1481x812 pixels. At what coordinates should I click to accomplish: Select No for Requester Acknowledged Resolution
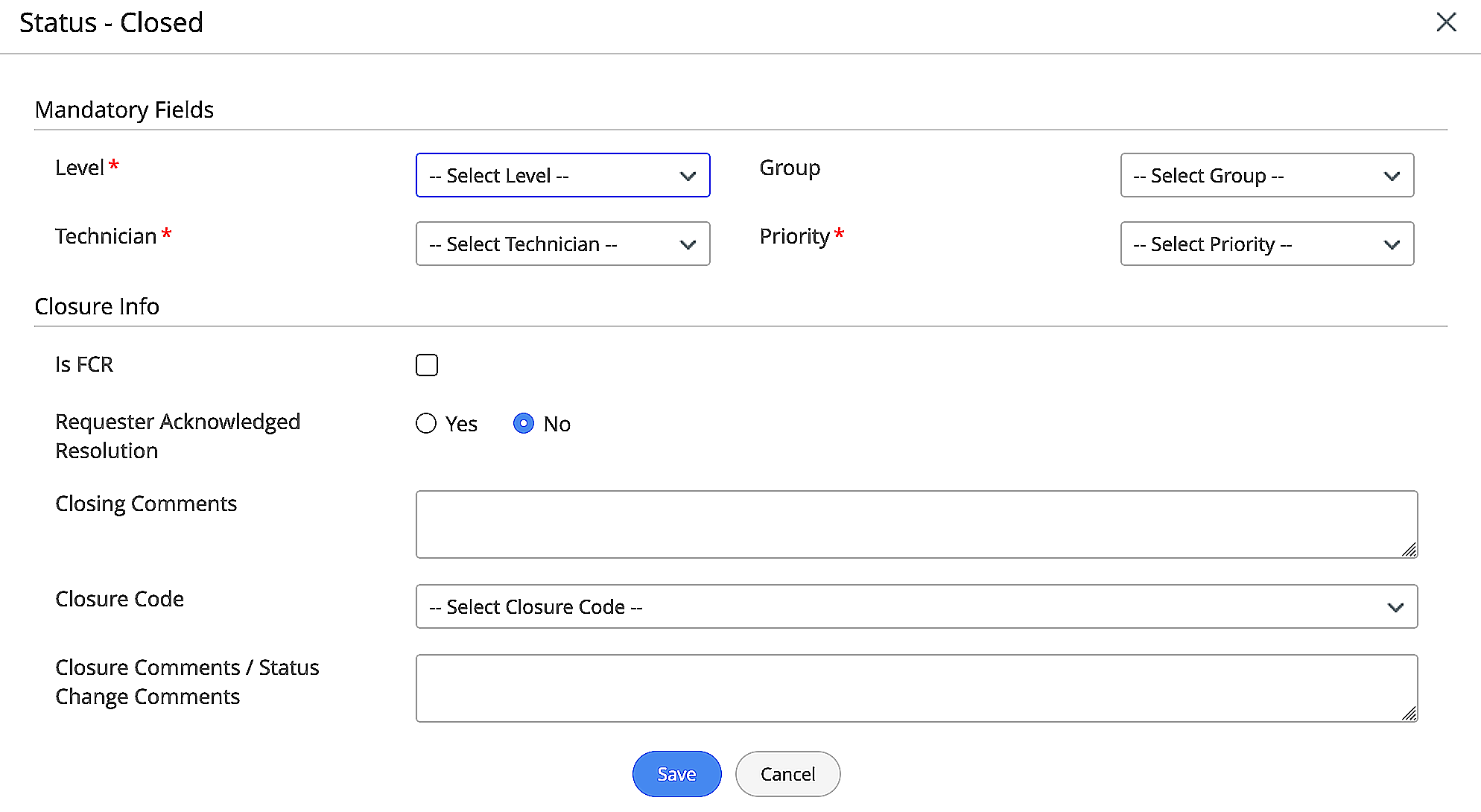pyautogui.click(x=524, y=423)
